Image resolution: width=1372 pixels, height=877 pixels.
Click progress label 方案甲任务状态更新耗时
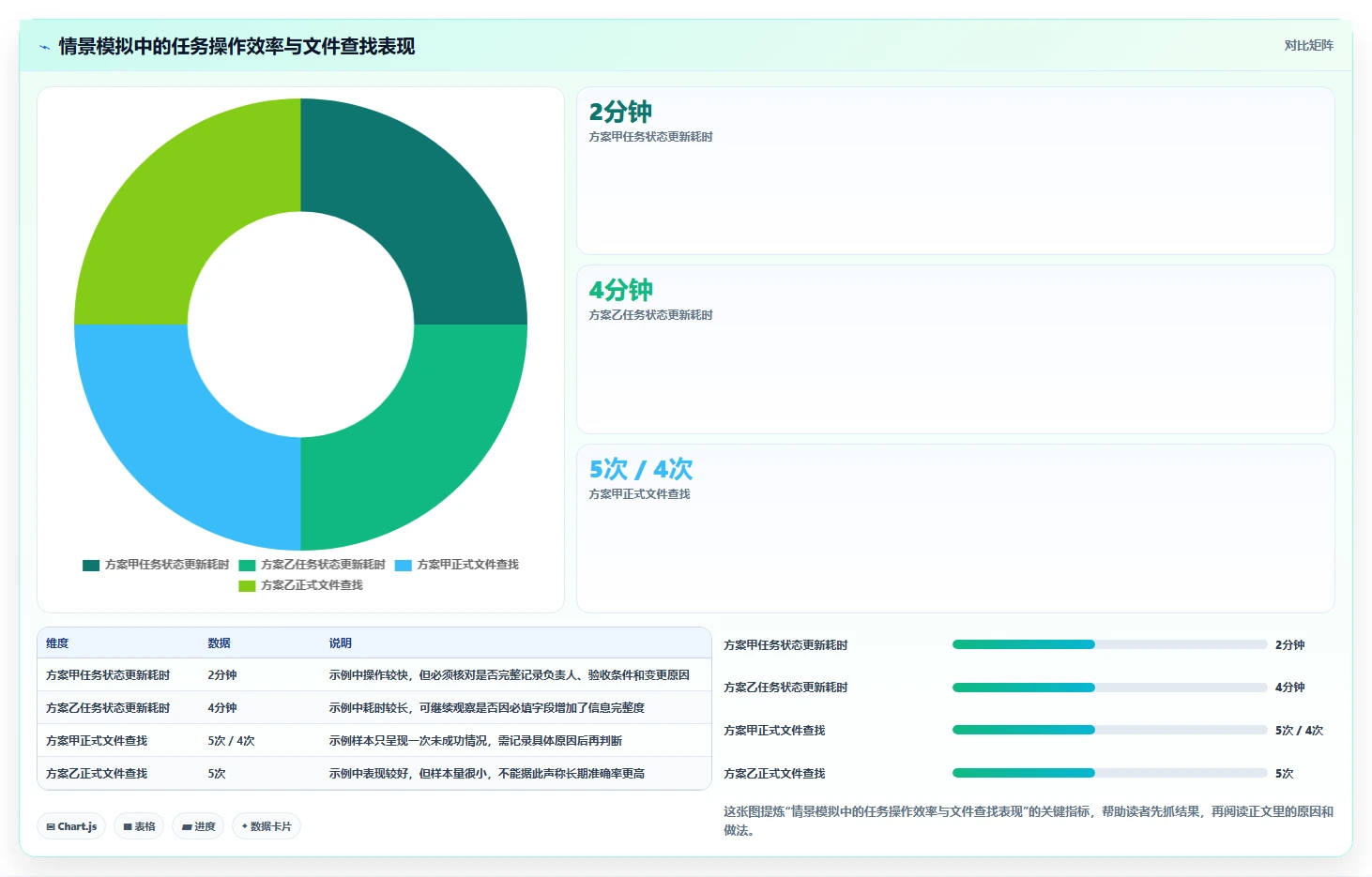point(785,645)
